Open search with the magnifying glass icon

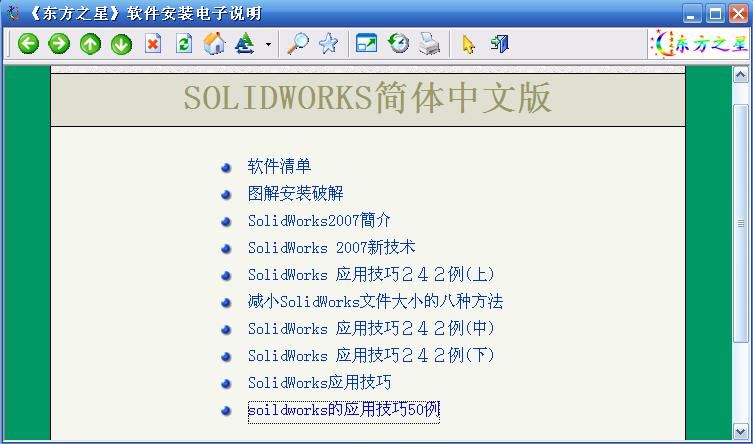[298, 43]
